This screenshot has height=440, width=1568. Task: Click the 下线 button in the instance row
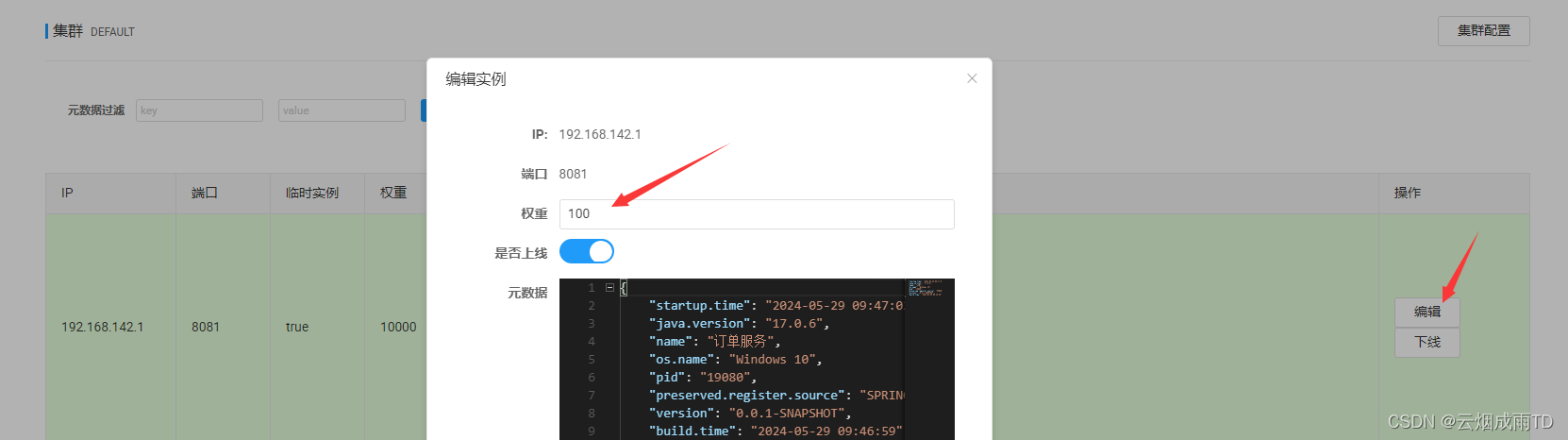pos(1427,342)
